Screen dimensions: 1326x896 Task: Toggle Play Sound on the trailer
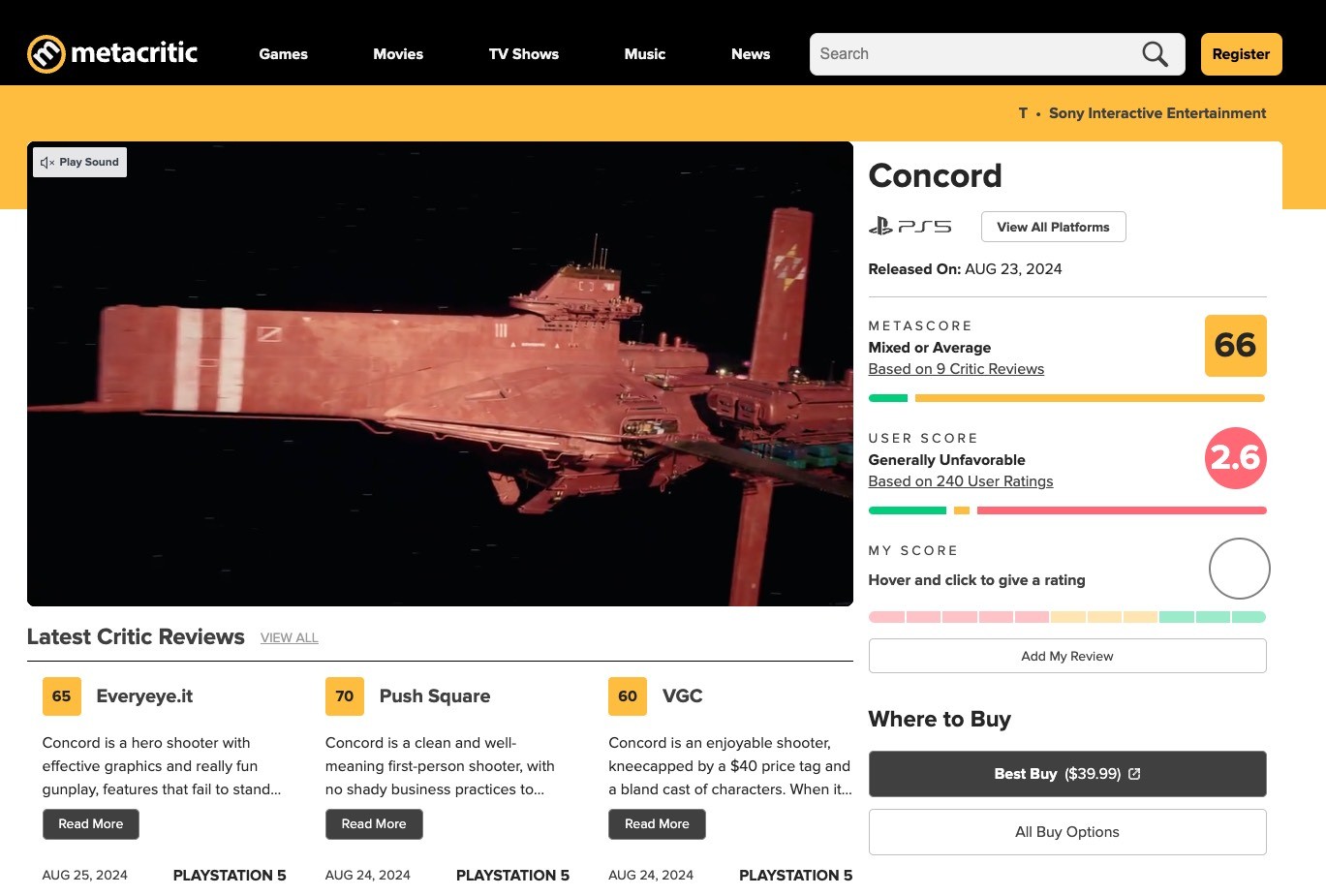tap(80, 163)
